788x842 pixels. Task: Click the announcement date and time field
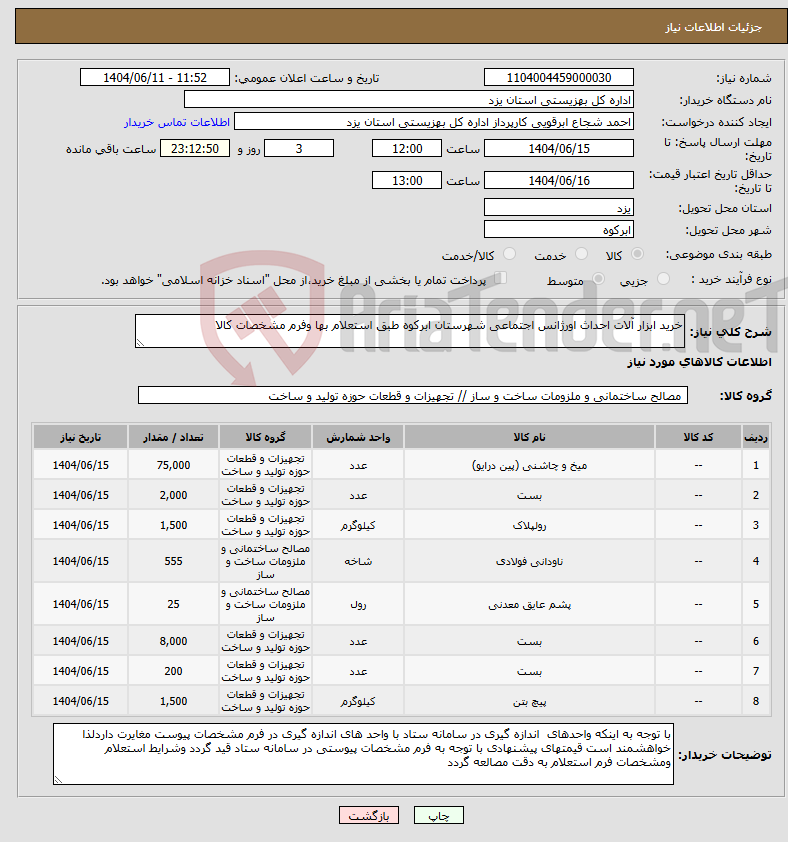pos(155,77)
